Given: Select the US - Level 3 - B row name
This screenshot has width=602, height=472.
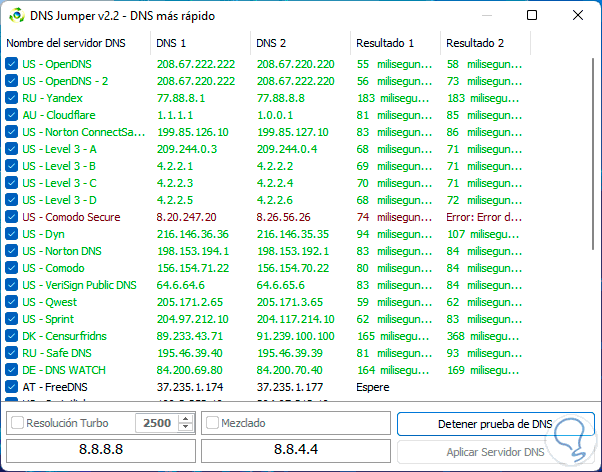Looking at the screenshot, I should [x=59, y=166].
